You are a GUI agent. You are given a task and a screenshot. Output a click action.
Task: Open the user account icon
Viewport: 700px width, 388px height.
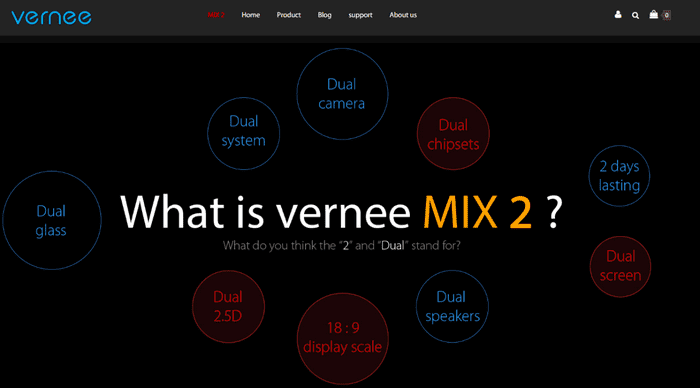coord(618,15)
